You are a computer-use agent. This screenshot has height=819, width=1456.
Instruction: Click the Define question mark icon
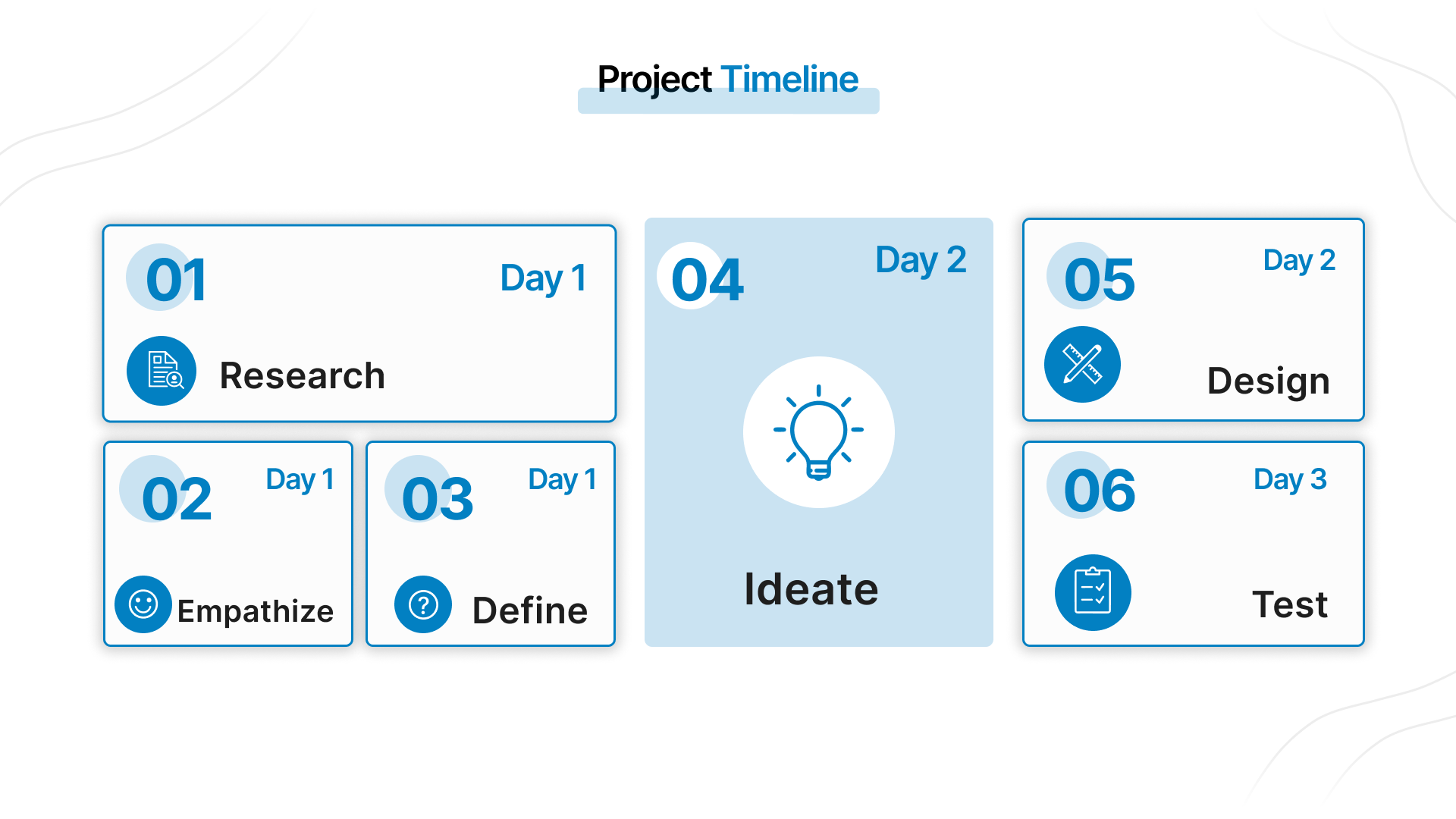coord(423,604)
